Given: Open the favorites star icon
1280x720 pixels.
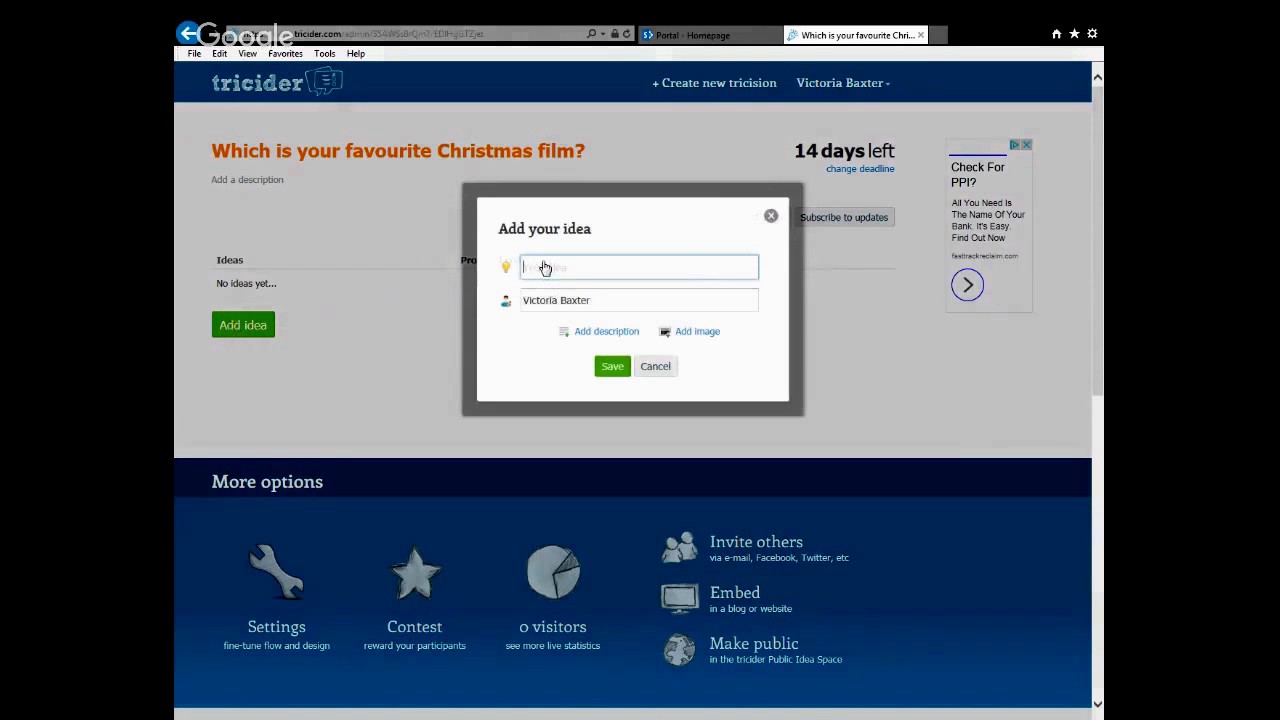Looking at the screenshot, I should pyautogui.click(x=1074, y=34).
